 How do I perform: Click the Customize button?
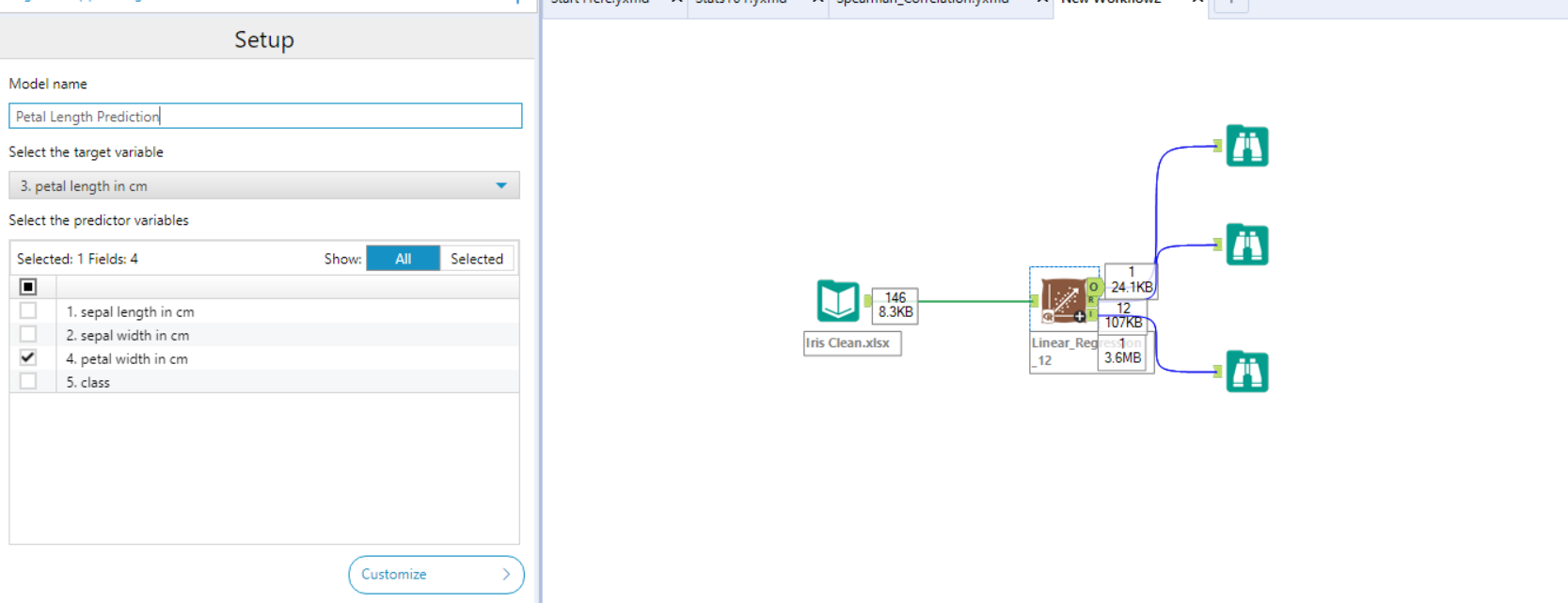tap(436, 575)
